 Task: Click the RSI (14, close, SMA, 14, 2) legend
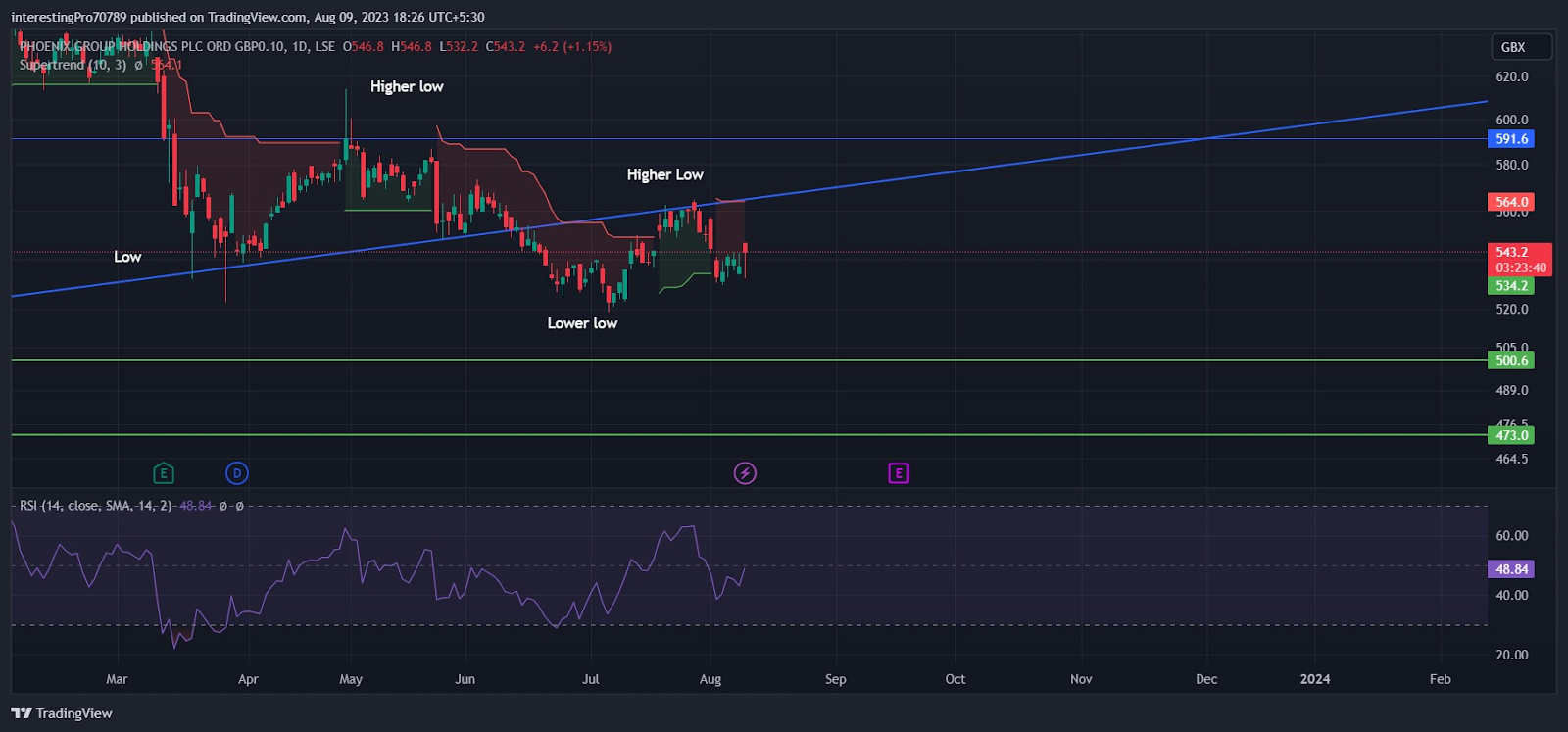95,506
